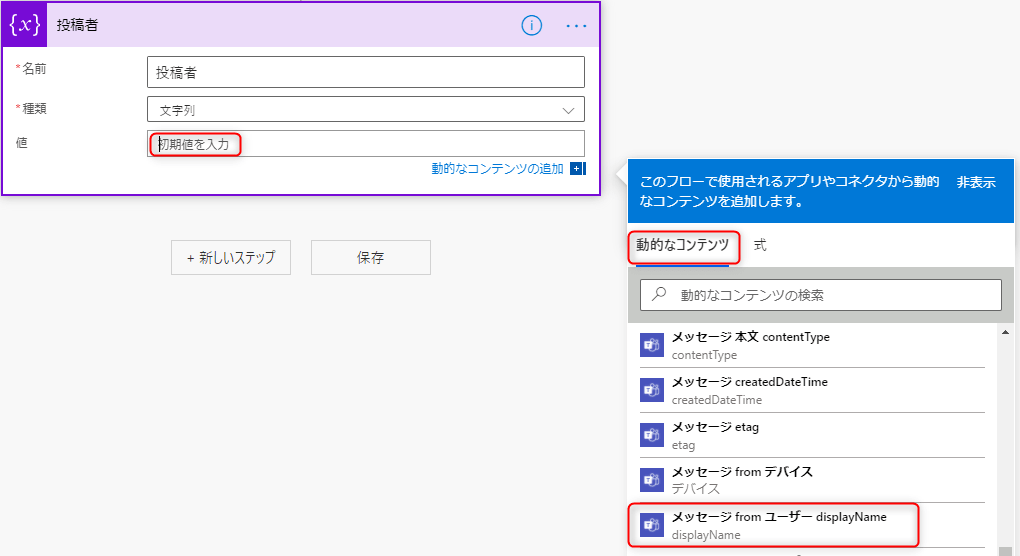Open the three-dot menu on 投稿者 card
The height and width of the screenshot is (556, 1020).
576,26
